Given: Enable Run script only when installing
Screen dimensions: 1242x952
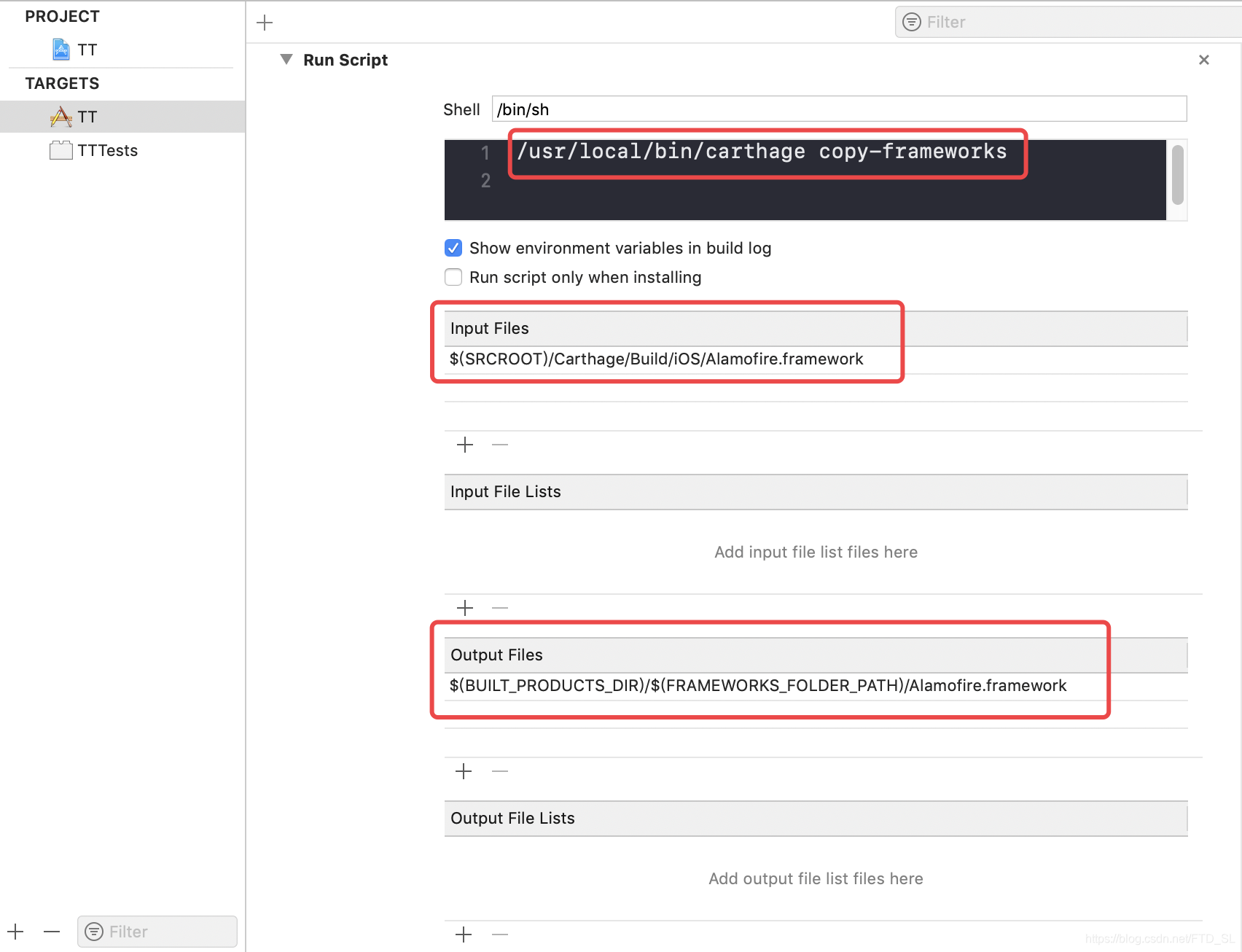Looking at the screenshot, I should pos(453,277).
